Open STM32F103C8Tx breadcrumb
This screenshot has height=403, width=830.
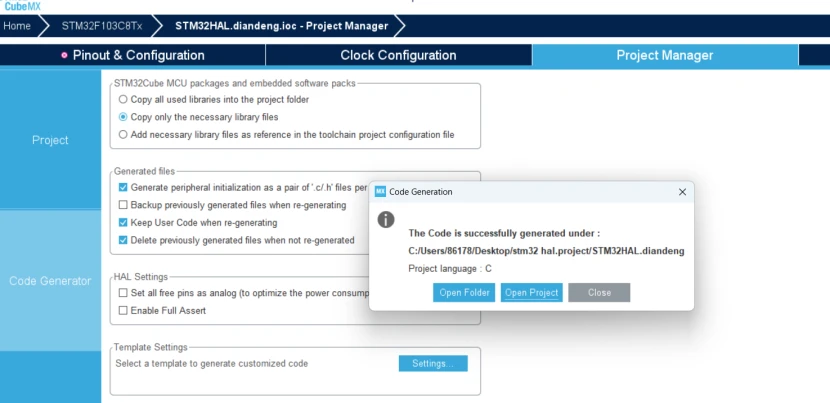(102, 26)
